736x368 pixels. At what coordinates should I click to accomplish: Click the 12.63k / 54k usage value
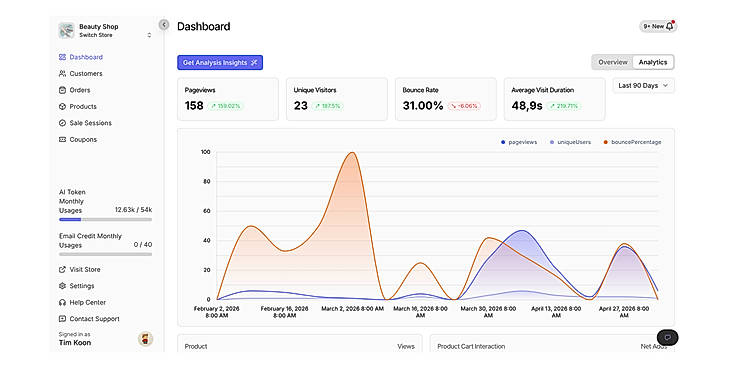point(133,210)
